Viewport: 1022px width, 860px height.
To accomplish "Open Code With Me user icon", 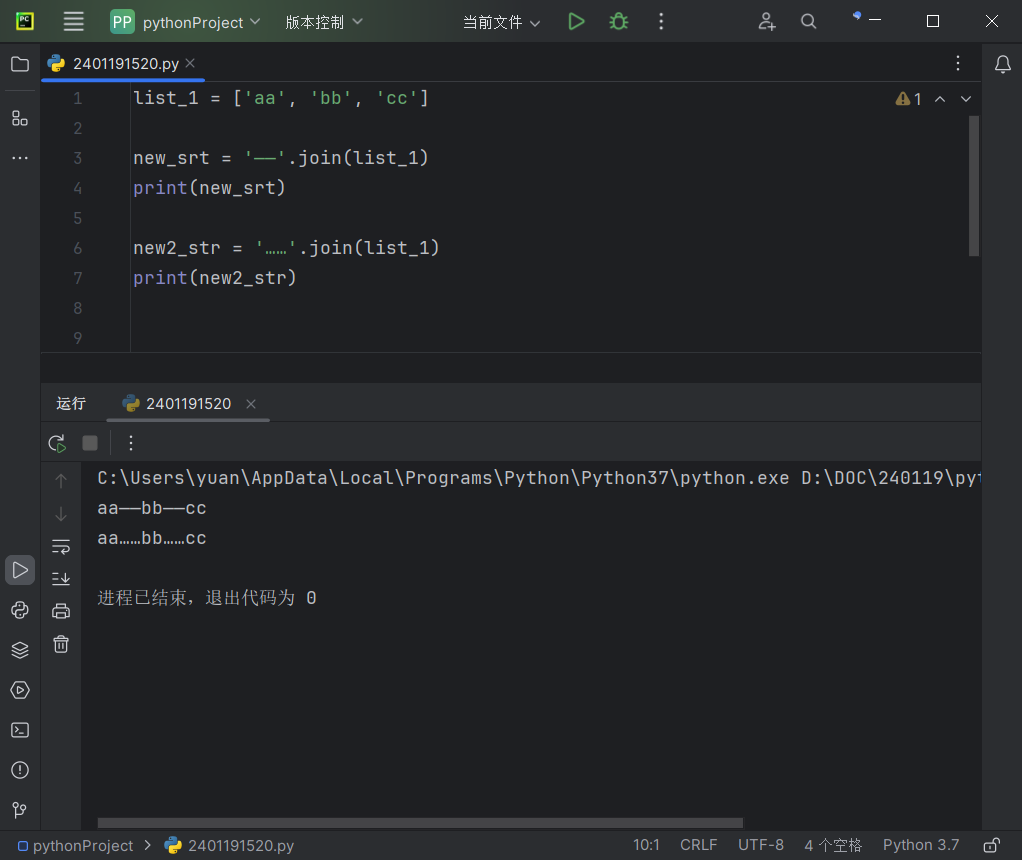I will (766, 22).
